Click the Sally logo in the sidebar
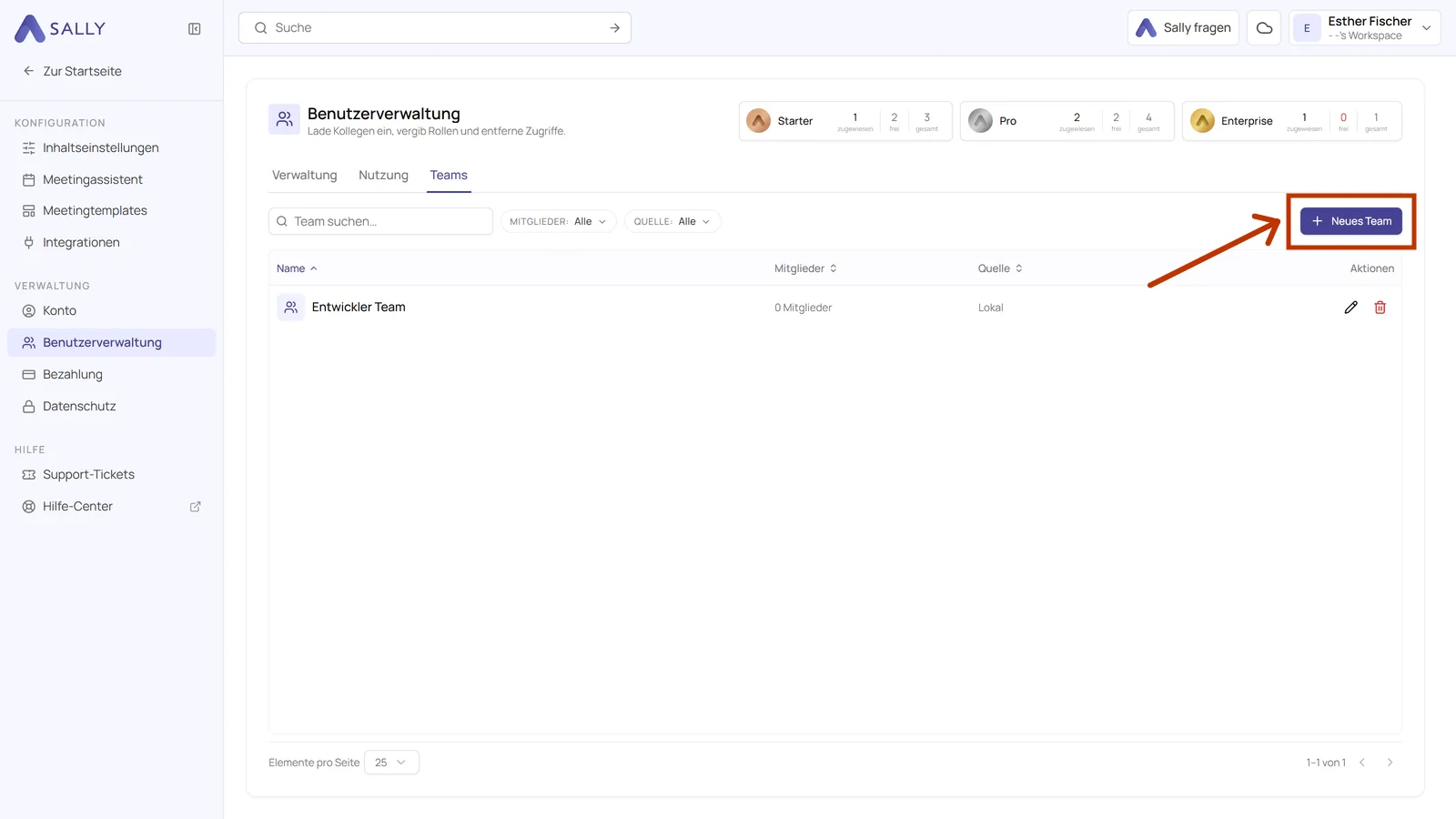This screenshot has width=1456, height=819. click(60, 28)
